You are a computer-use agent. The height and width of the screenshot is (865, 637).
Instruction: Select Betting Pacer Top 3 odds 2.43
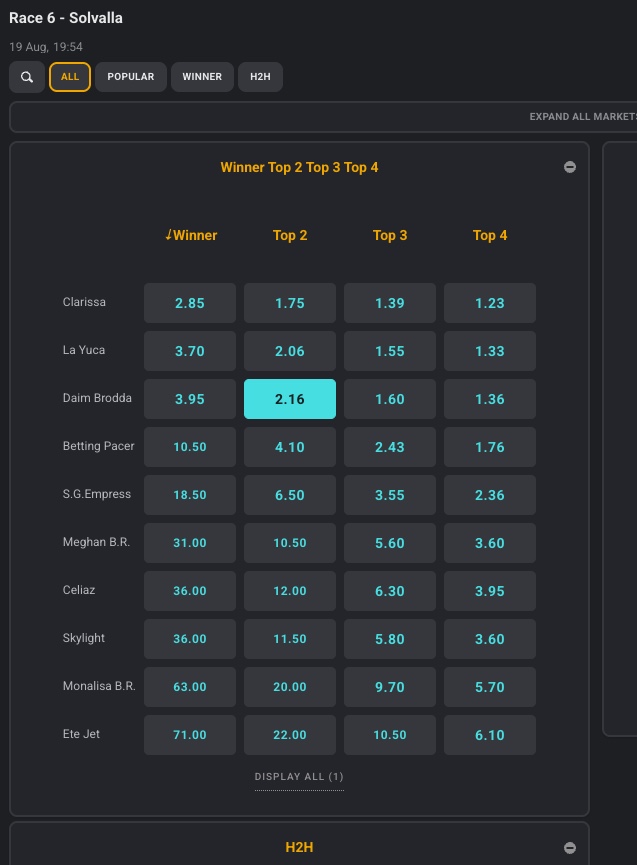click(390, 447)
